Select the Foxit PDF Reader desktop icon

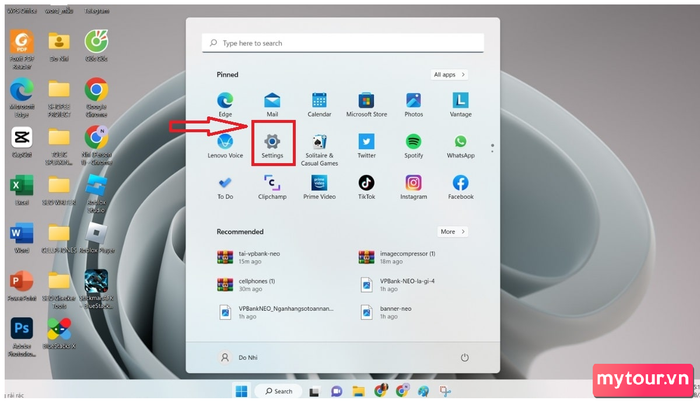click(x=22, y=50)
